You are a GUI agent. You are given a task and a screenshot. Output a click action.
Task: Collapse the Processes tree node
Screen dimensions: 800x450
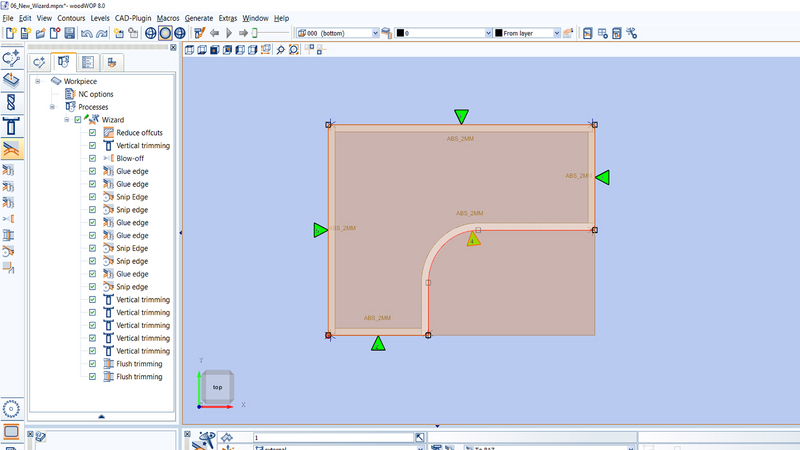[x=52, y=107]
